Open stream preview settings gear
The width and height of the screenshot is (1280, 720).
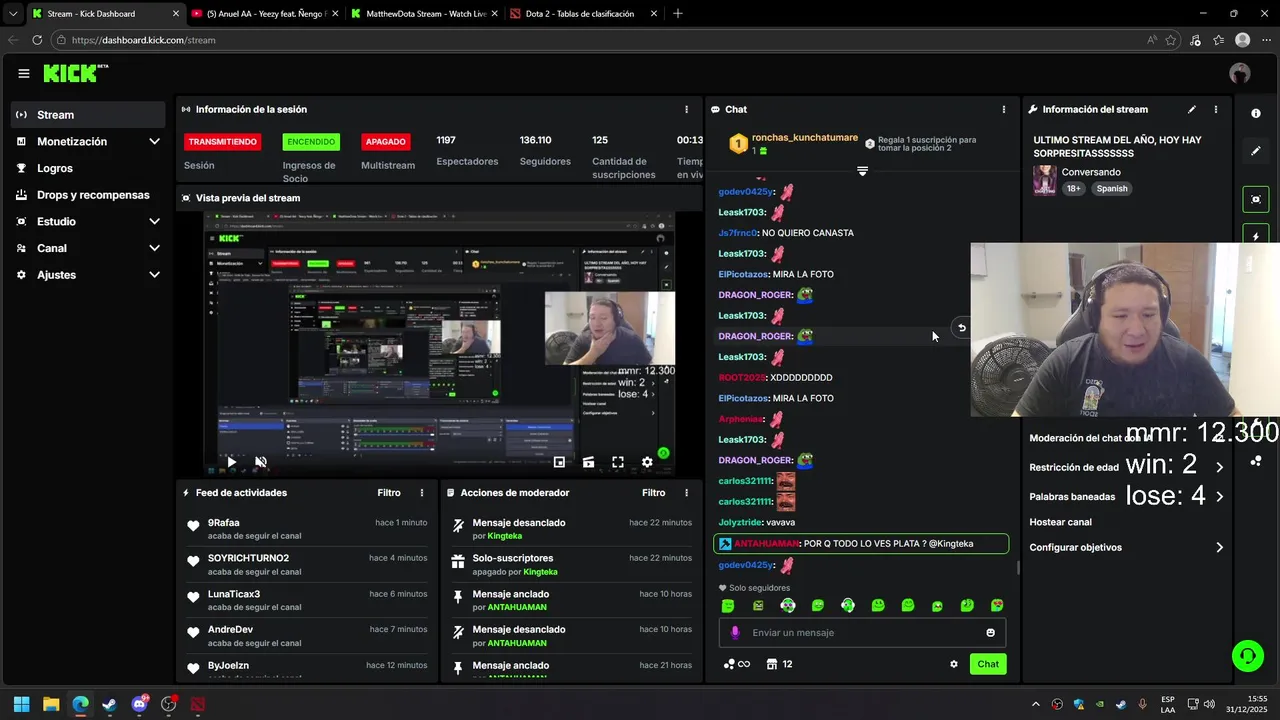(x=647, y=462)
